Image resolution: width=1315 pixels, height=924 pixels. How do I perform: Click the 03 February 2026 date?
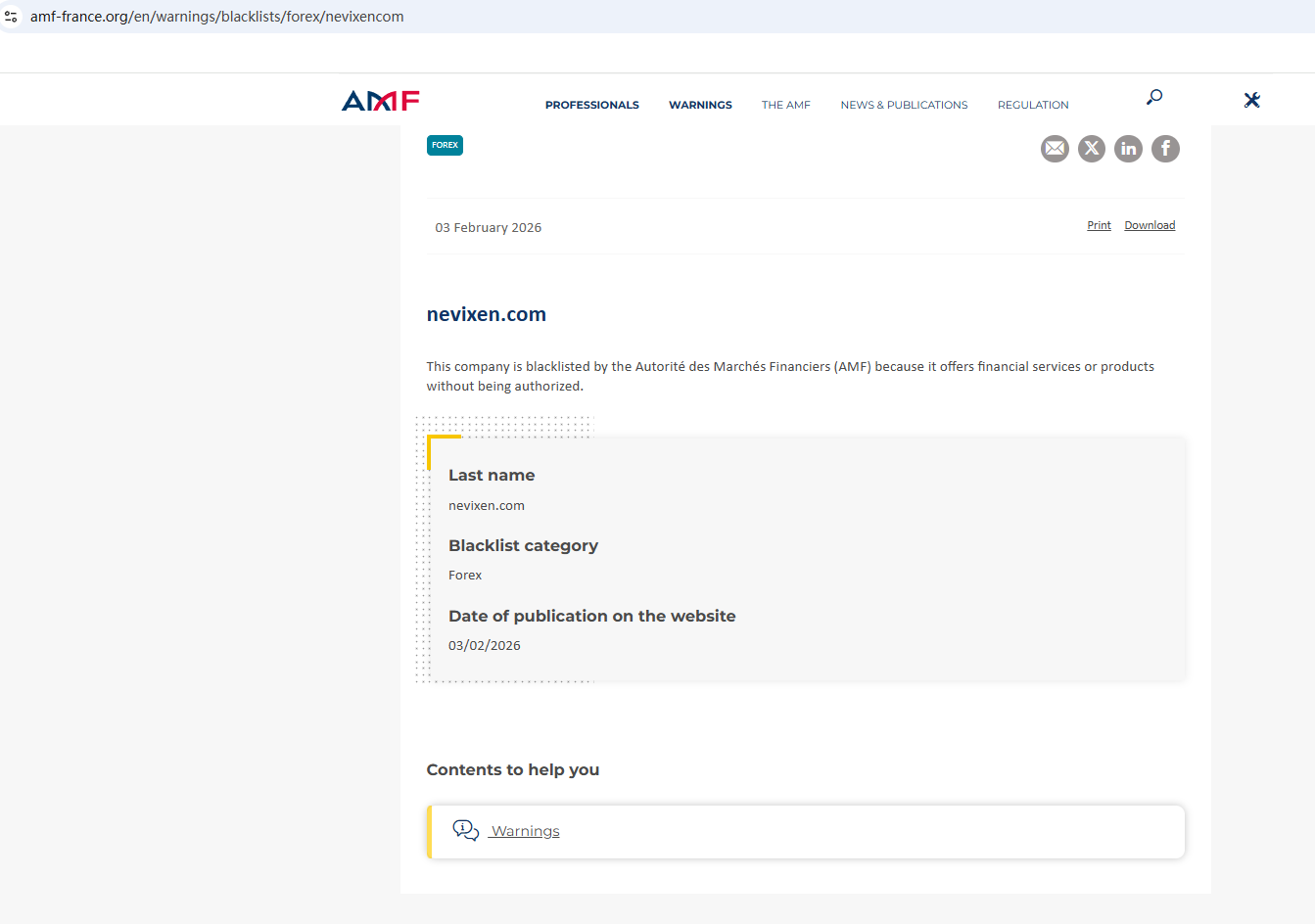pyautogui.click(x=489, y=227)
